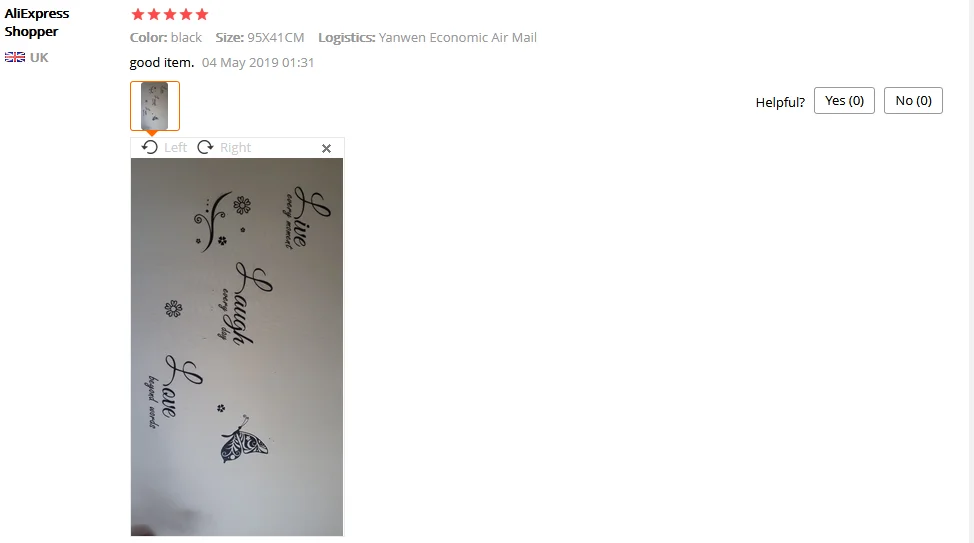Click the Color black detail
The width and height of the screenshot is (974, 543).
pos(166,37)
